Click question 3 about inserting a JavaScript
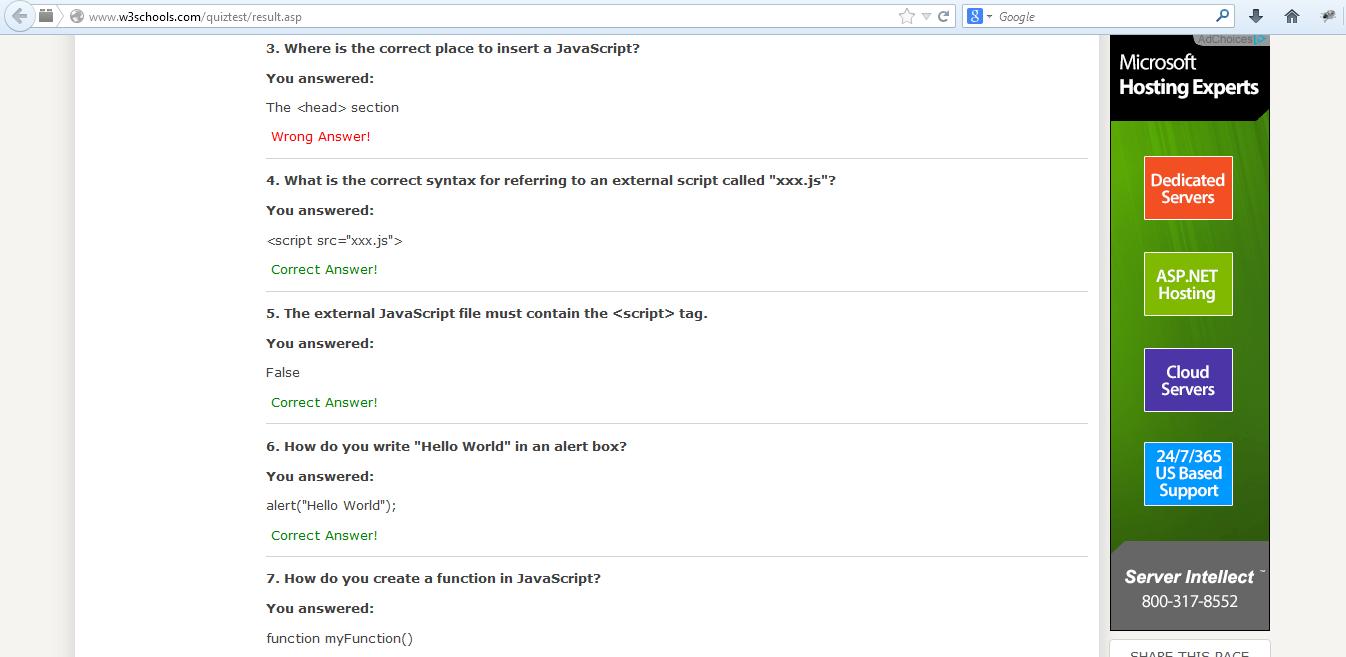Screen dimensions: 1346x657 coord(453,49)
